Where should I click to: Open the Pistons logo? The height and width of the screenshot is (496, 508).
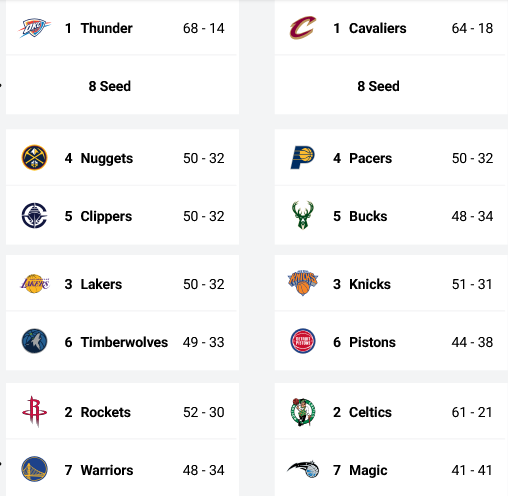tap(303, 341)
